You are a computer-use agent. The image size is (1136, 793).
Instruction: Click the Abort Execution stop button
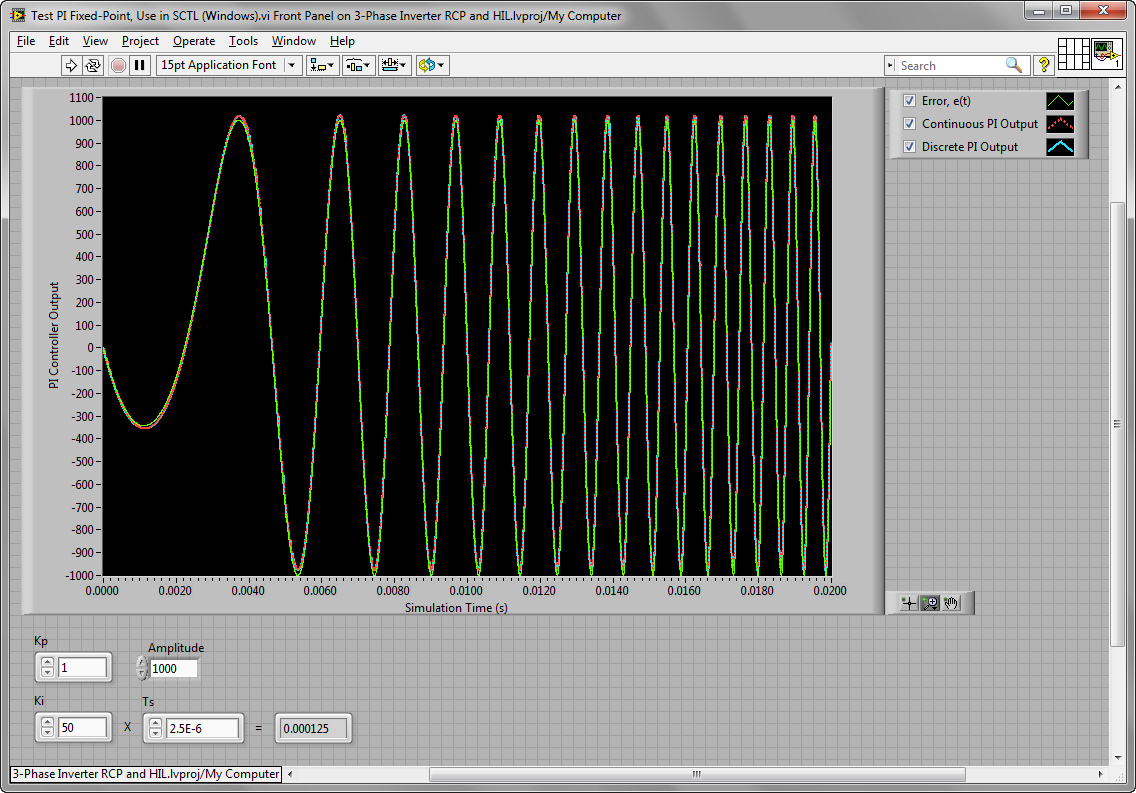tap(118, 65)
